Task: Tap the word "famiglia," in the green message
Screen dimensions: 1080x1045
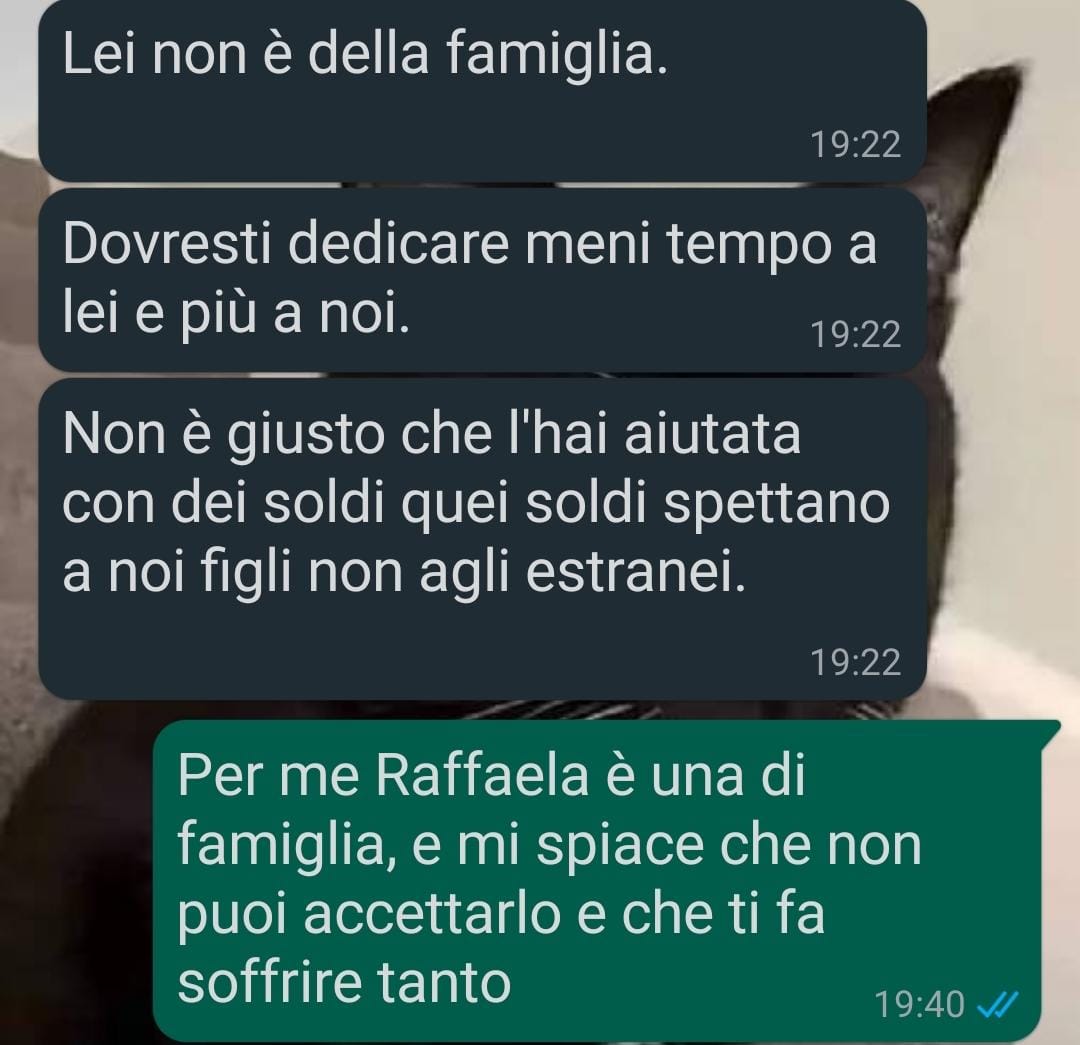Action: click(x=287, y=847)
